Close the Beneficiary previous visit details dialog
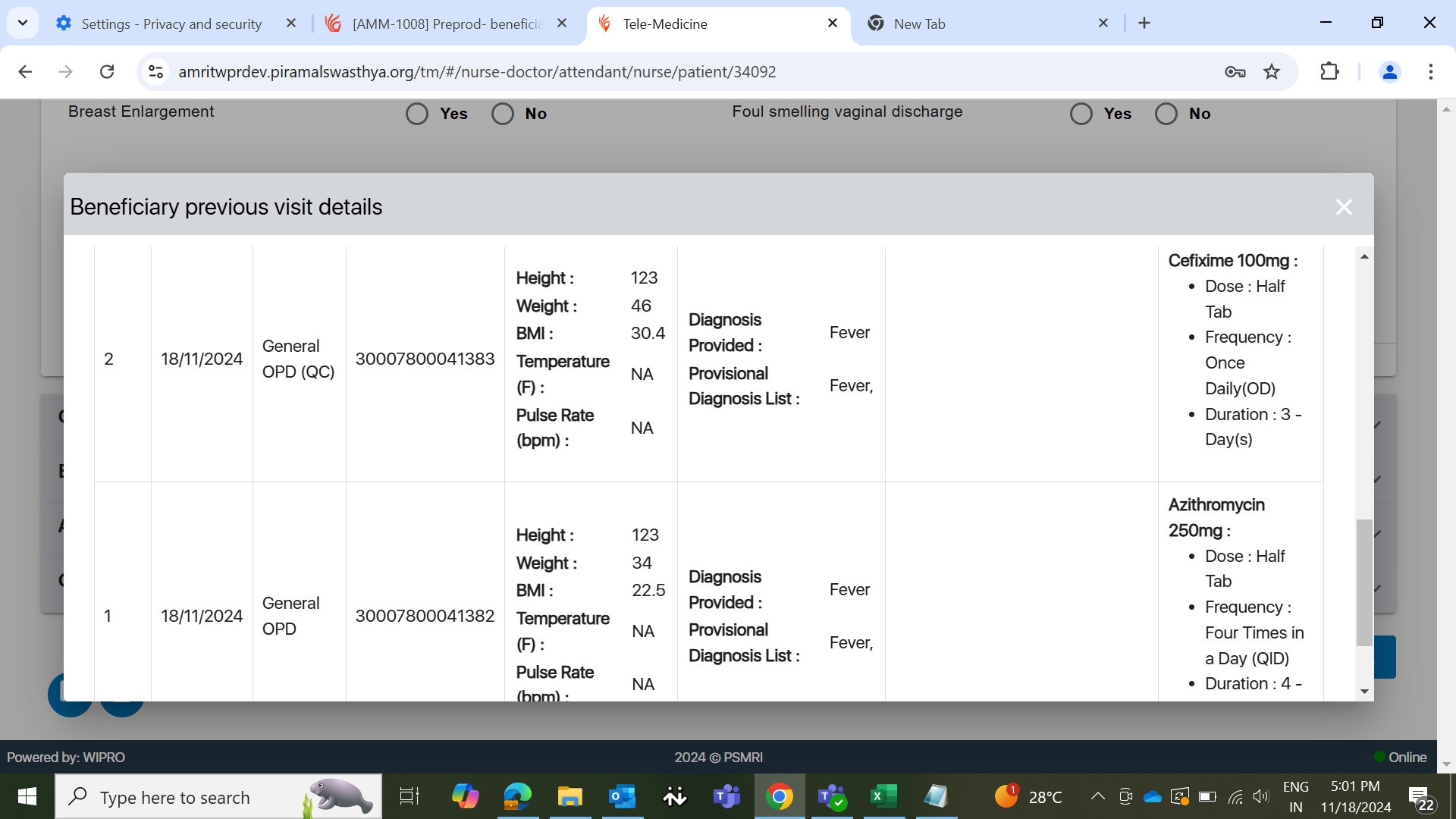 tap(1344, 207)
